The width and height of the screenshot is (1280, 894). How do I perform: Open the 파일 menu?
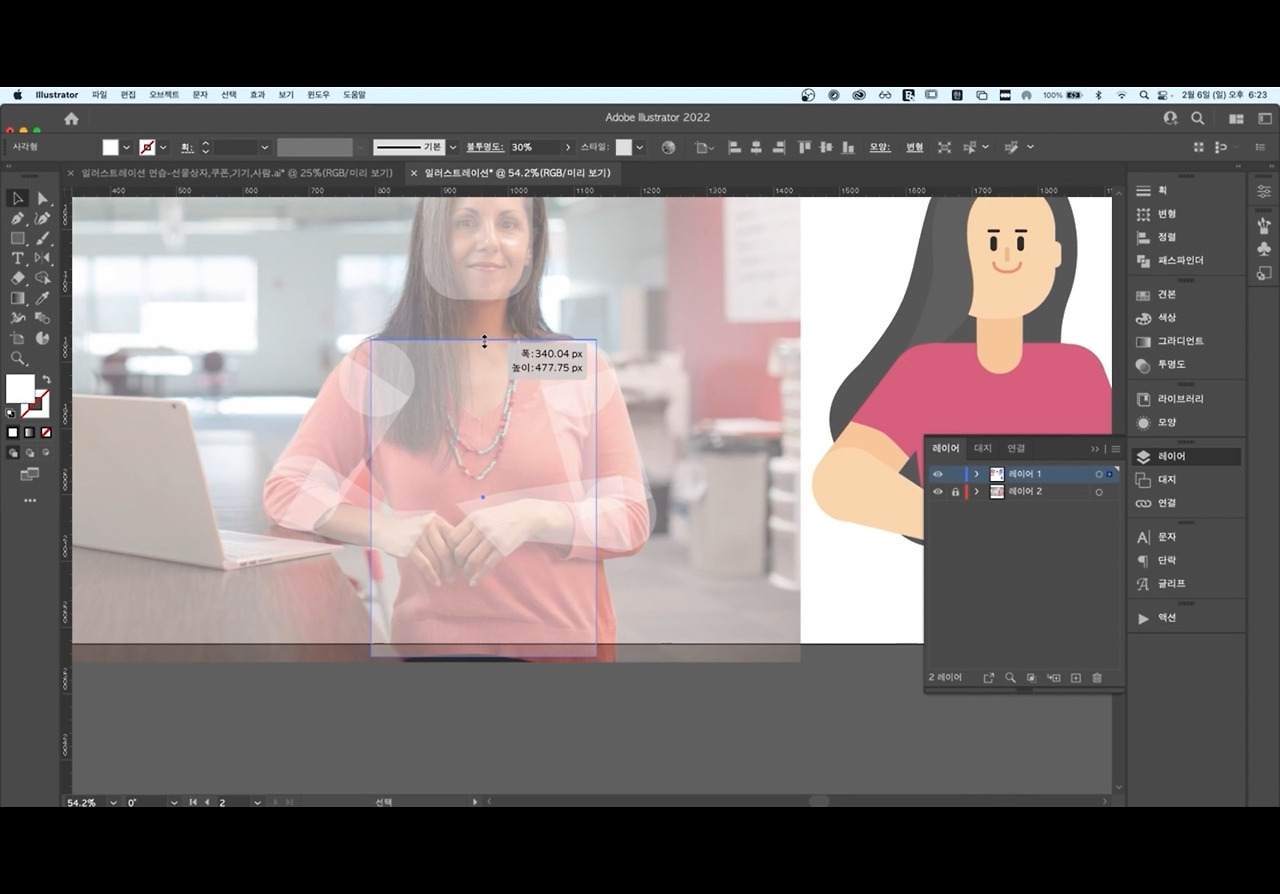tap(99, 95)
